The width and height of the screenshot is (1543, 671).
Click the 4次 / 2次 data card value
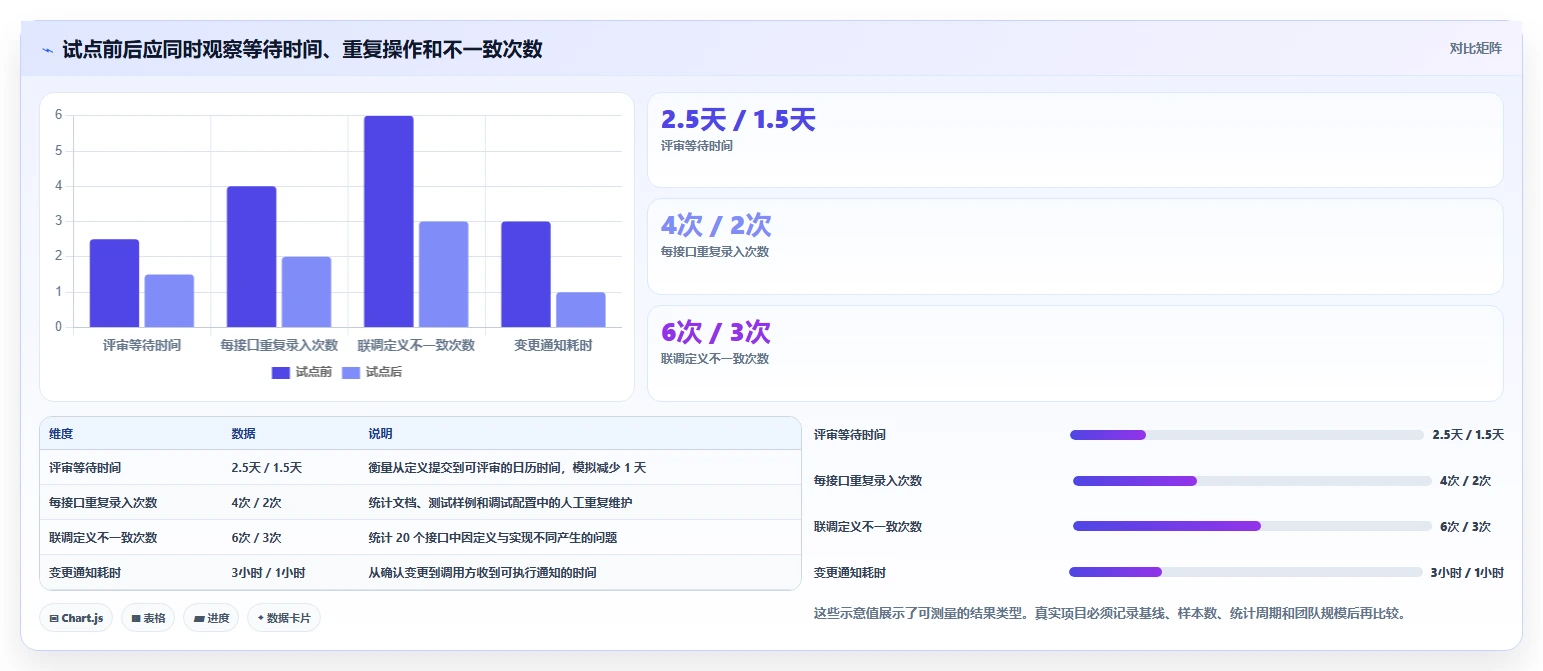[716, 226]
